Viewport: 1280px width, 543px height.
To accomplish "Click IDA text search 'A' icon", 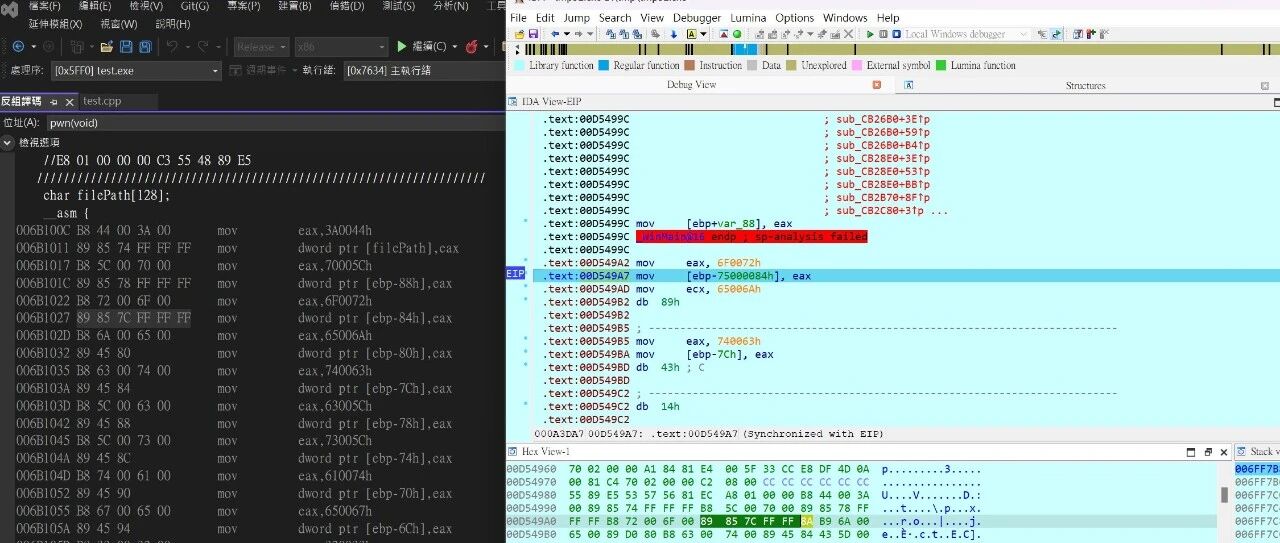I will (691, 34).
